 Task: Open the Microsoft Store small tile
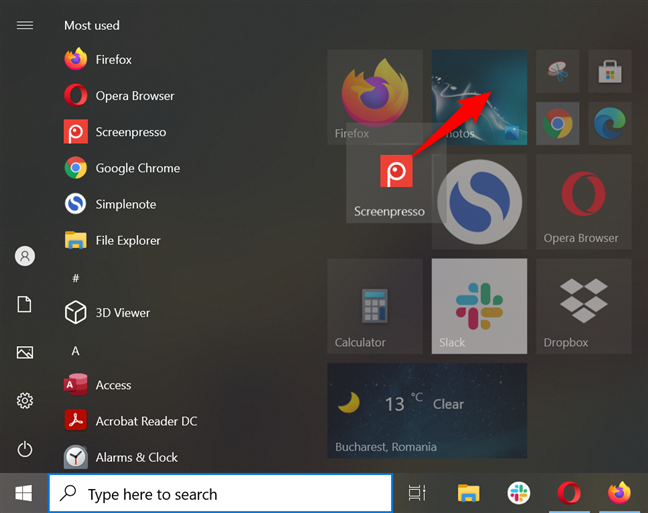click(x=610, y=71)
